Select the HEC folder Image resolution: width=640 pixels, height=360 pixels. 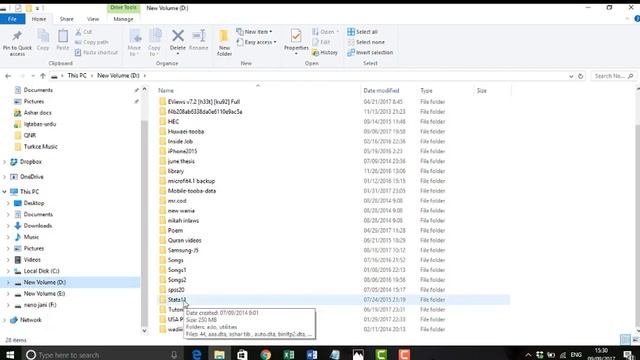point(173,122)
